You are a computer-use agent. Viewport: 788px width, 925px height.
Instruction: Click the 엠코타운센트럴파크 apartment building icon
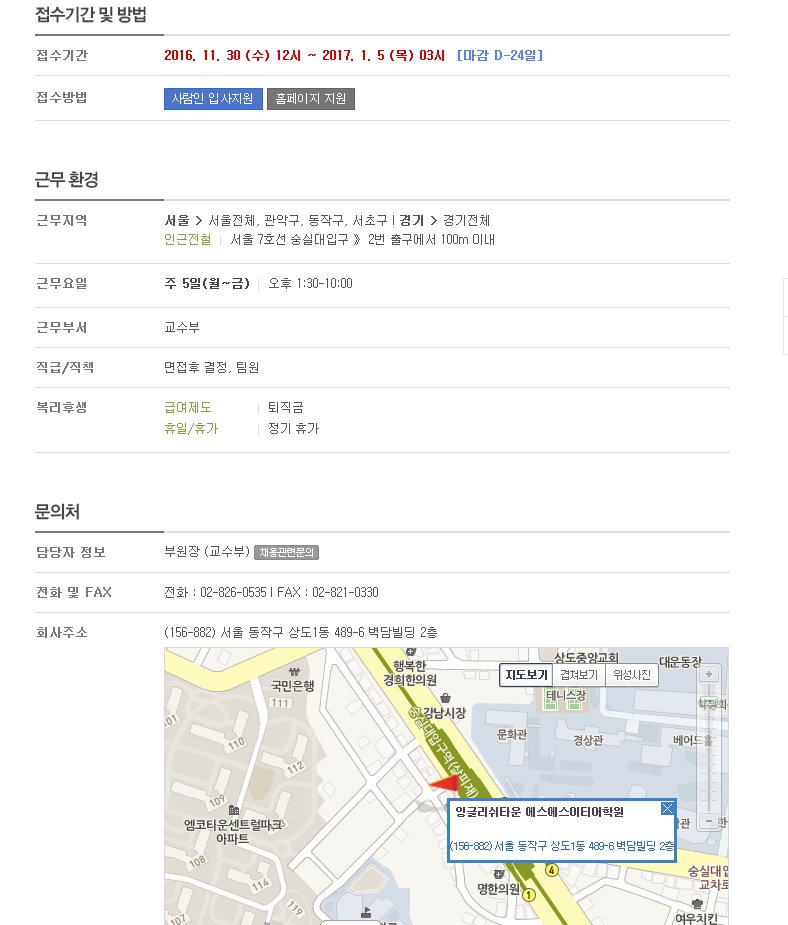[x=234, y=810]
